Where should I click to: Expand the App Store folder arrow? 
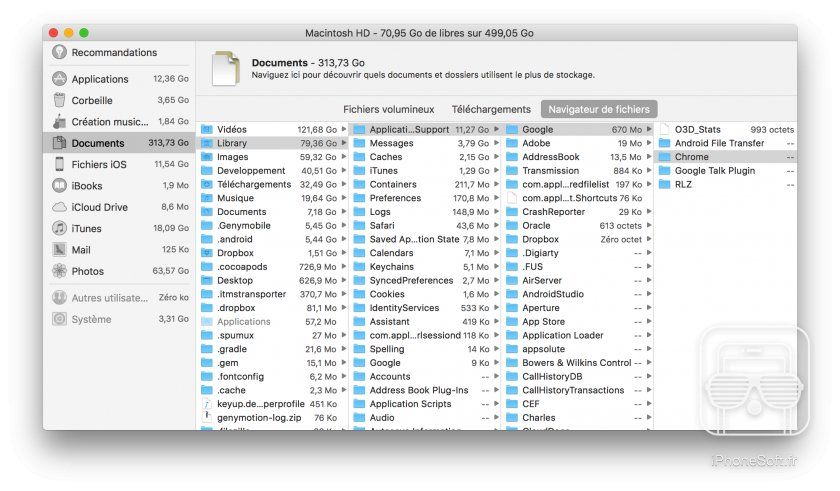(649, 321)
